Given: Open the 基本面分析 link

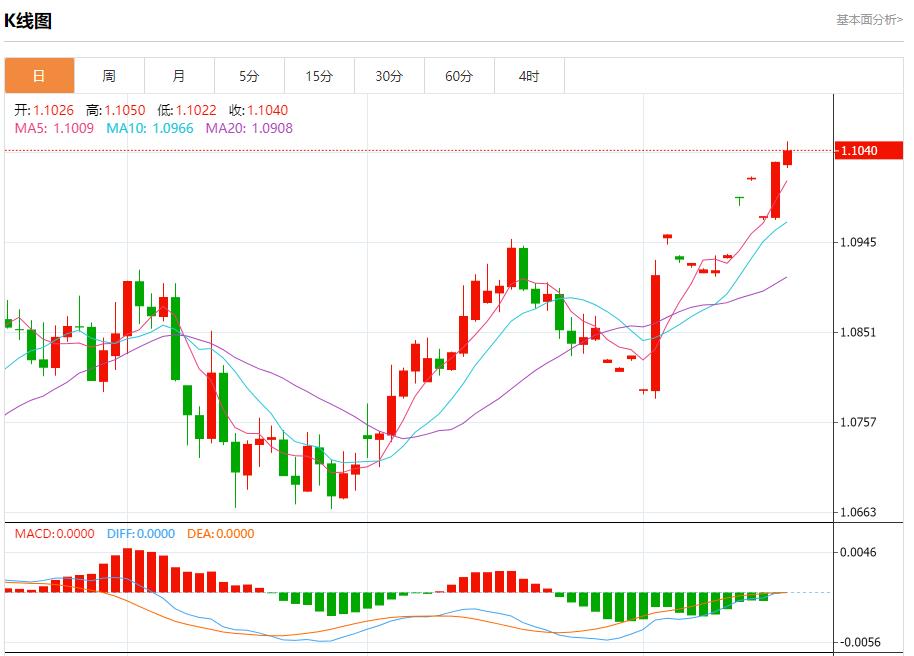Looking at the screenshot, I should click(x=869, y=20).
